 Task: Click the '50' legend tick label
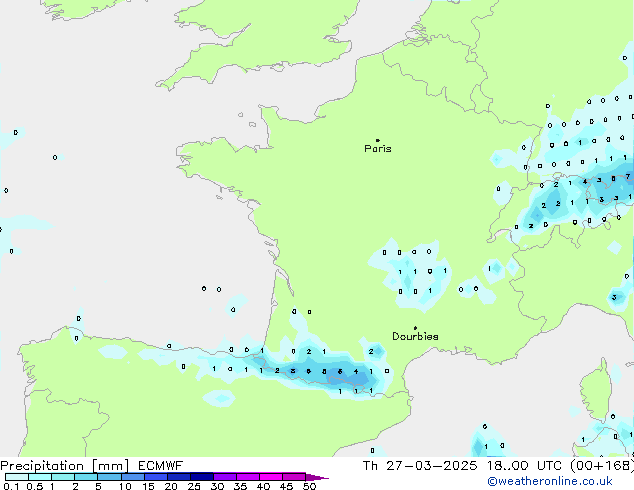click(x=309, y=486)
